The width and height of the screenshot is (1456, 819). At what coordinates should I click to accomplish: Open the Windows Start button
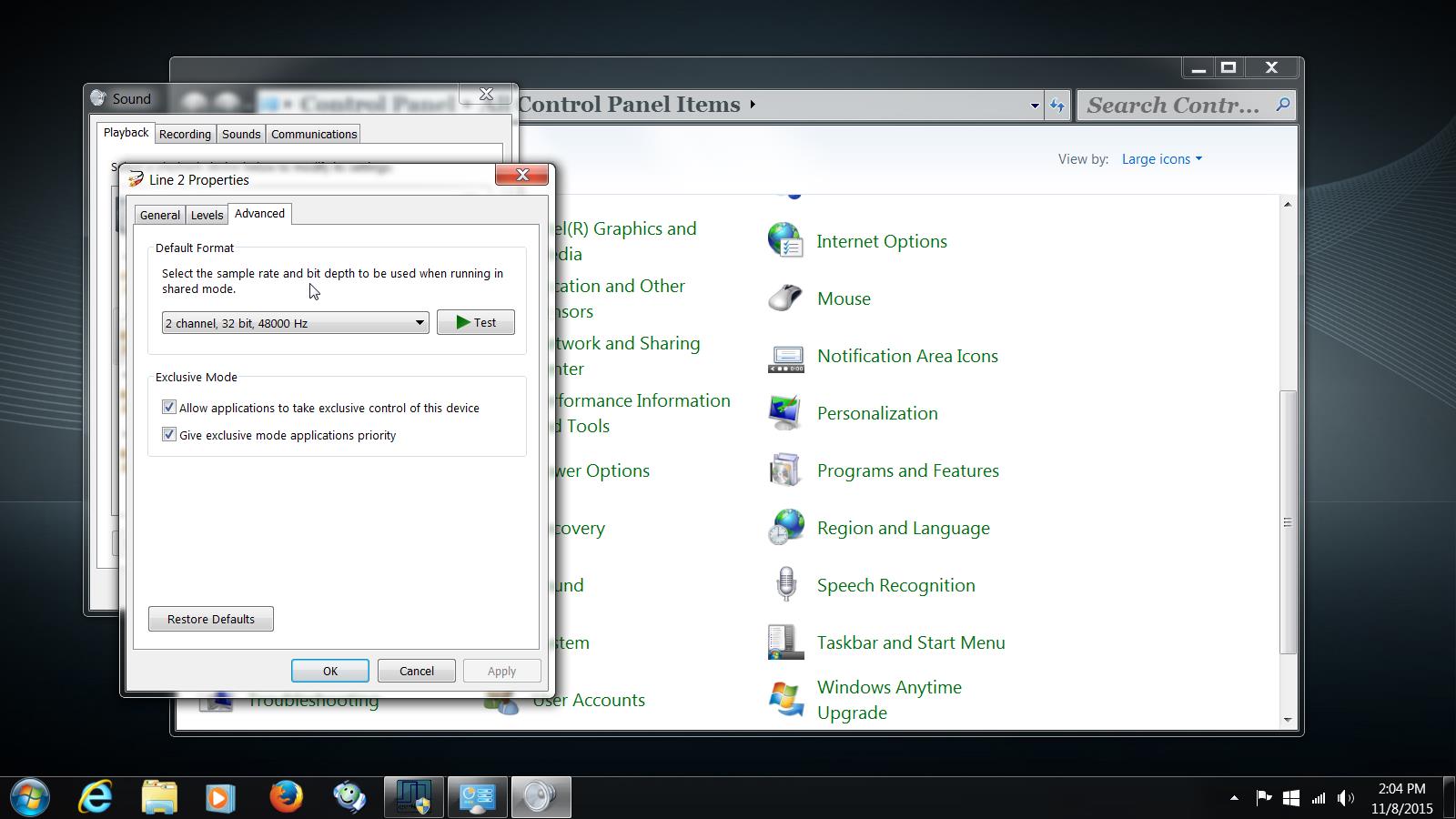29,798
